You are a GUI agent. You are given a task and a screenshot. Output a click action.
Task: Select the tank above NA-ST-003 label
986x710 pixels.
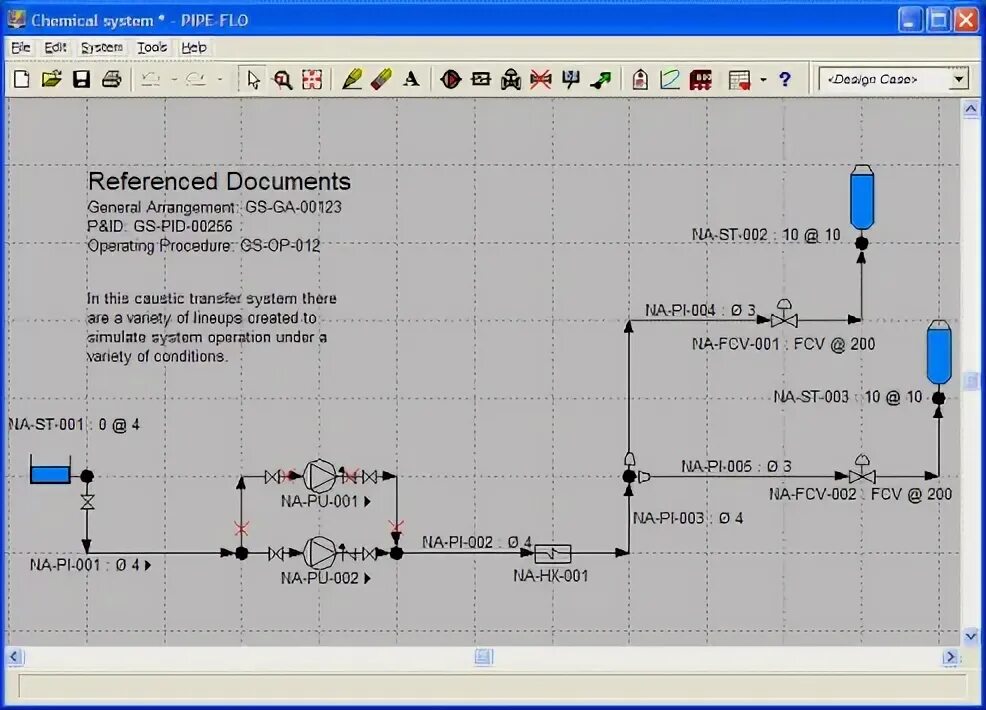point(939,352)
